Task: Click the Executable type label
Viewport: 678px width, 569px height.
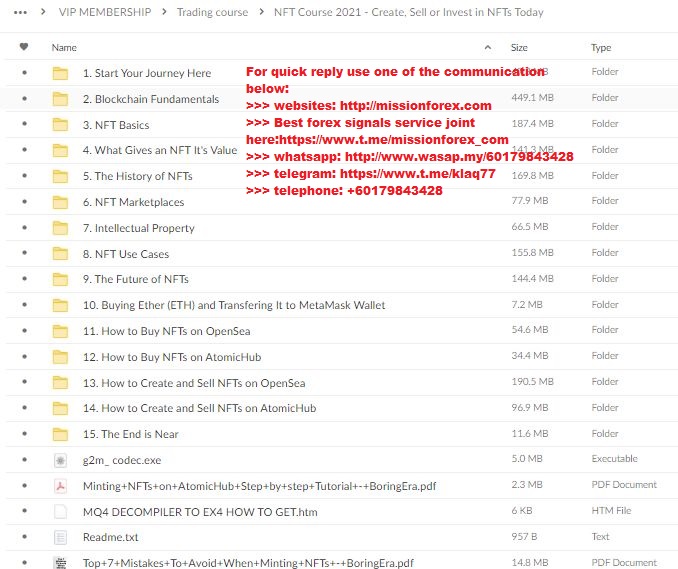Action: point(614,458)
